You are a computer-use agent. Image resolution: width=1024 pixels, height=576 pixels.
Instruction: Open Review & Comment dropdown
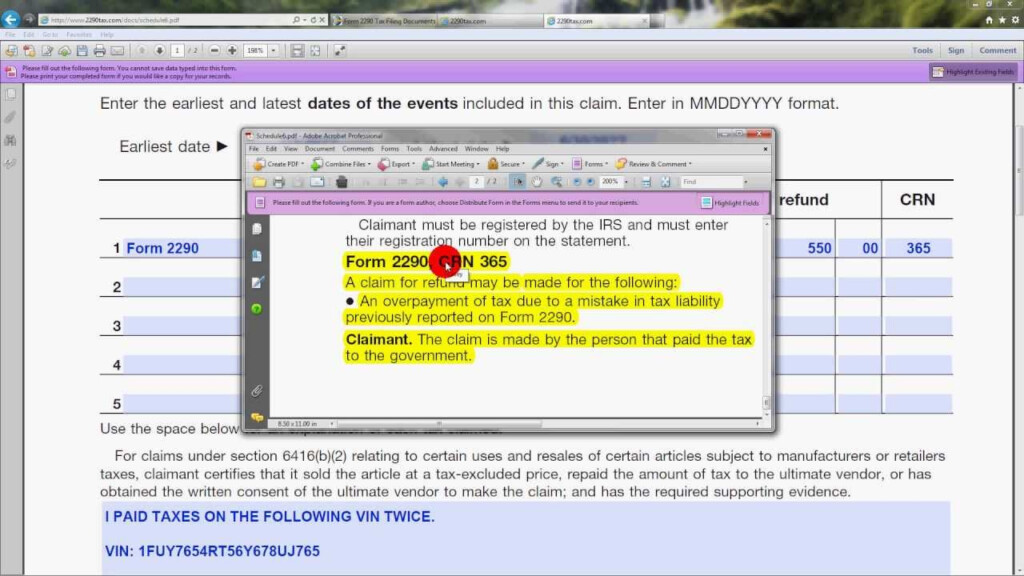pos(654,164)
